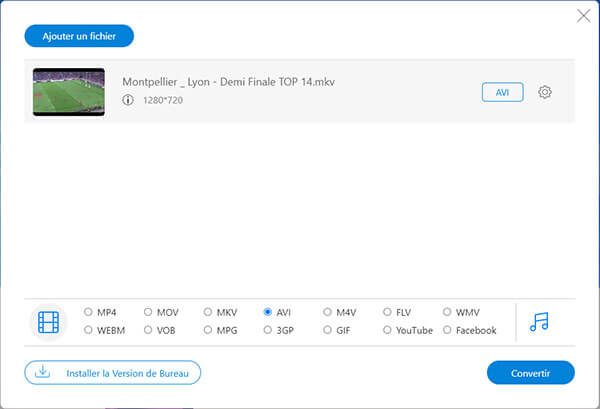Click the file info icon

[128, 100]
